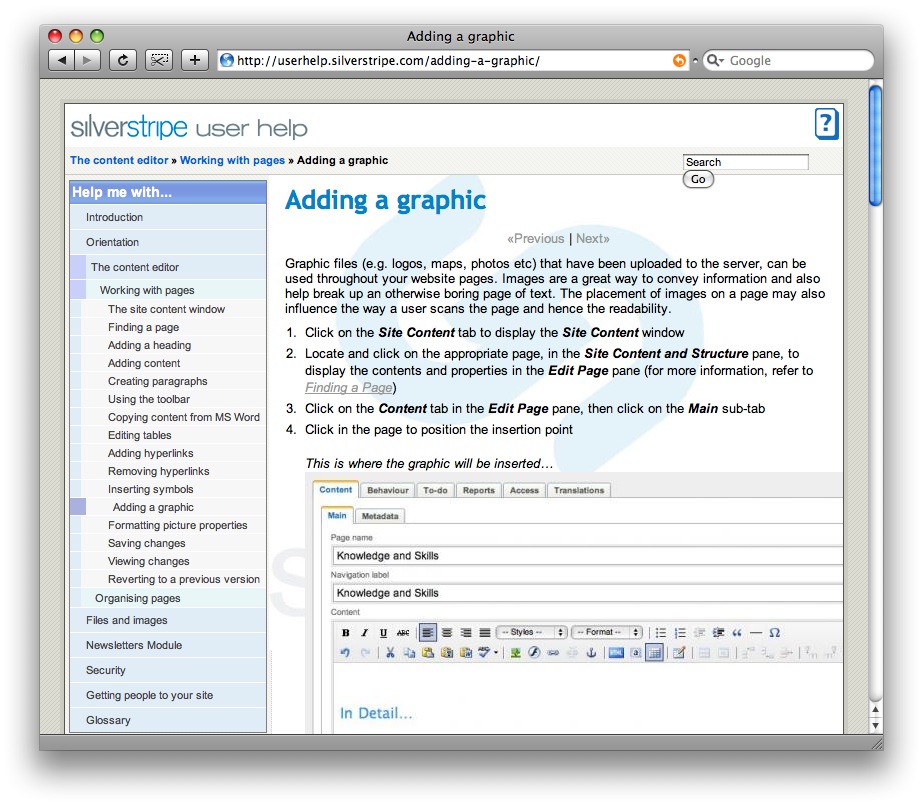Click the insert horizontal rule icon

tap(756, 632)
